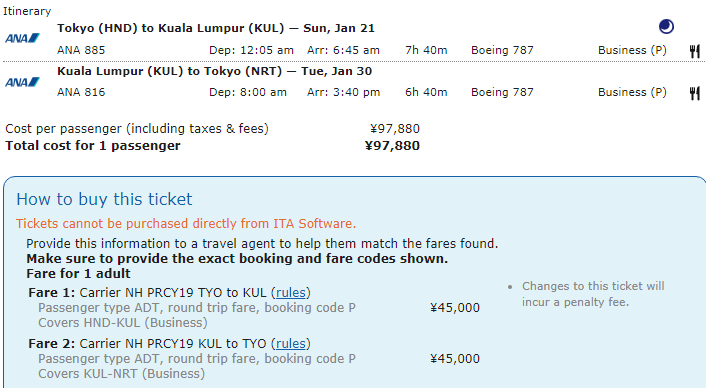706x388 pixels.
Task: Click the ANA logo for the Tokyo to Kuala Lumpur flight
Action: [x=23, y=38]
